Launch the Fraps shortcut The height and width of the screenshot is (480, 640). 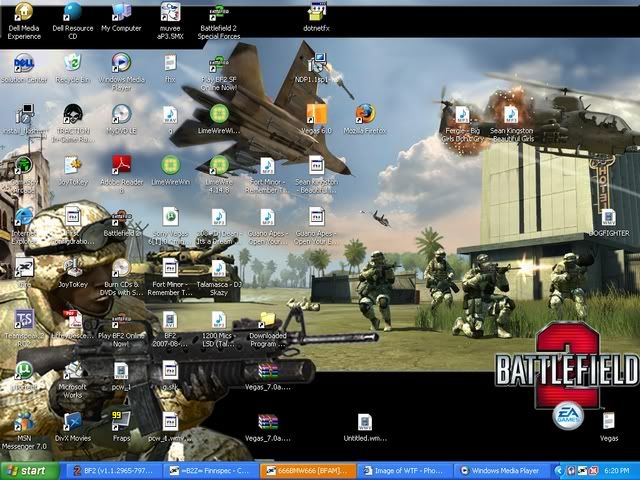(122, 427)
